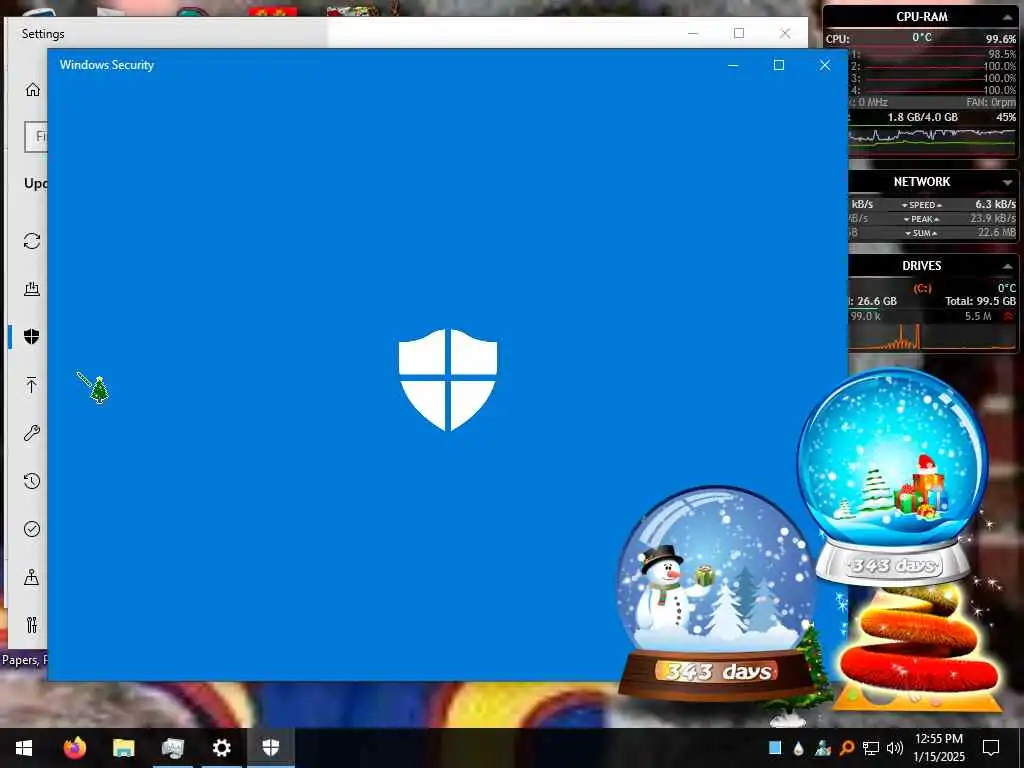The image size is (1024, 768).
Task: Click the Windows Security title text
Action: click(106, 65)
